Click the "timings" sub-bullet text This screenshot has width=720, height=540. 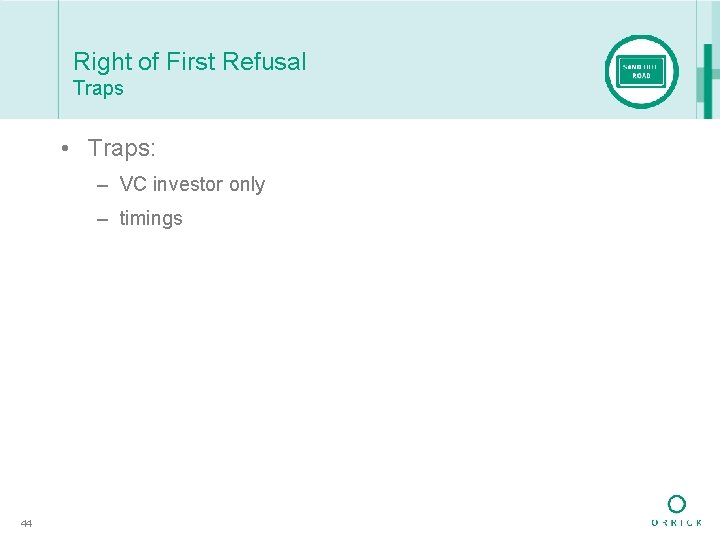point(151,218)
